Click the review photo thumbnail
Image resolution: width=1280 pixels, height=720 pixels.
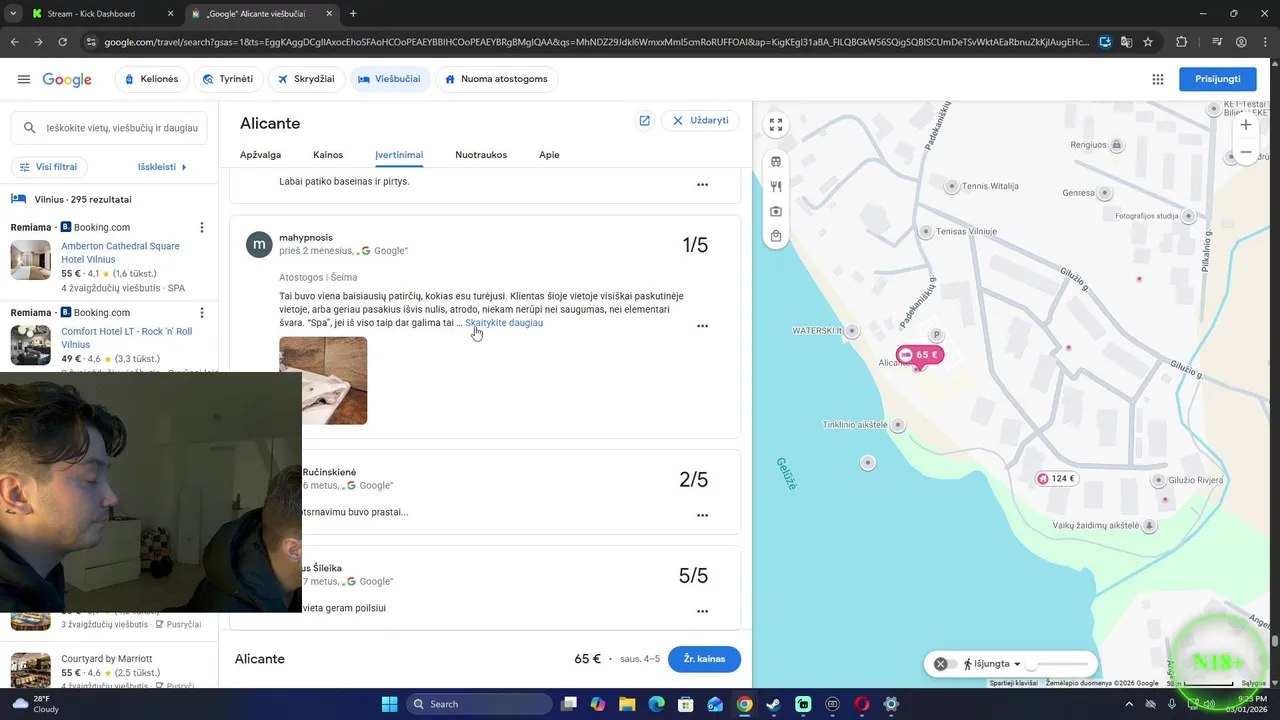pos(323,380)
